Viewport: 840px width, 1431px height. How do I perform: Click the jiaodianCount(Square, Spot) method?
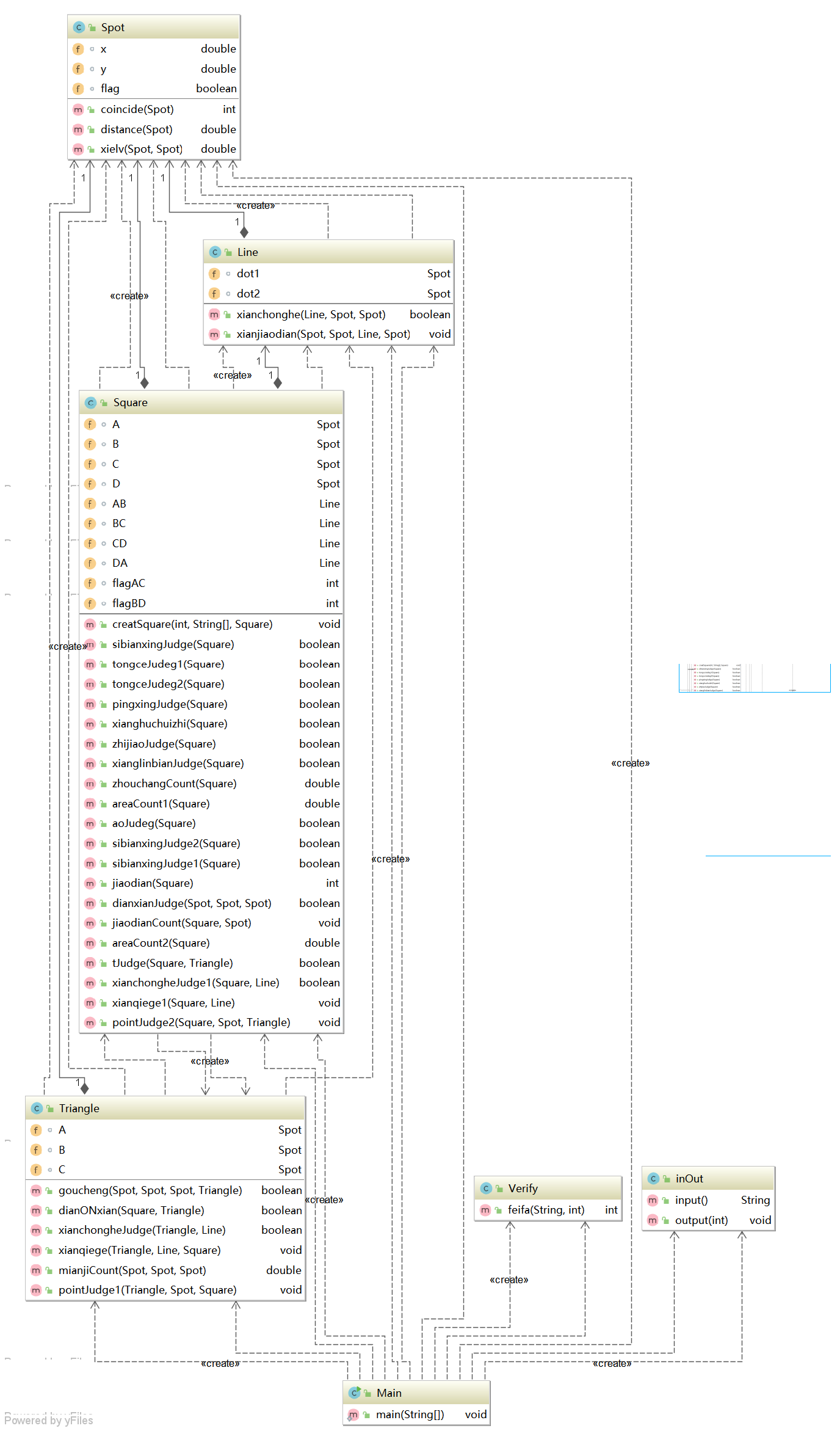point(212,923)
